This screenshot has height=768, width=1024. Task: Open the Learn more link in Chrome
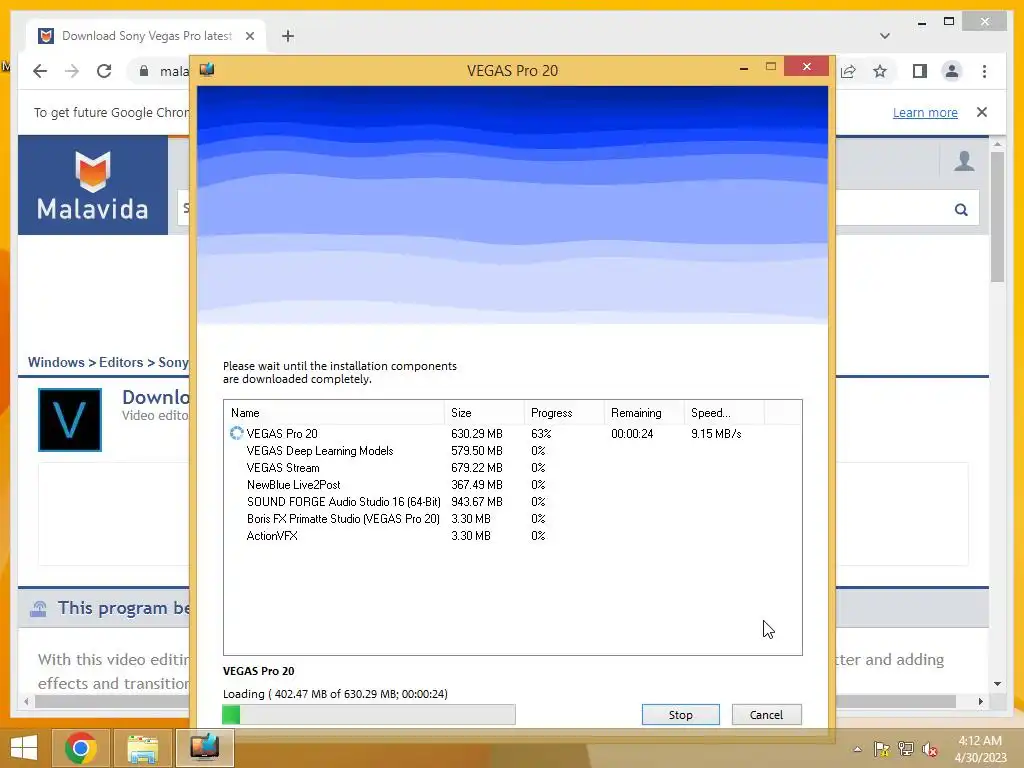pos(925,112)
